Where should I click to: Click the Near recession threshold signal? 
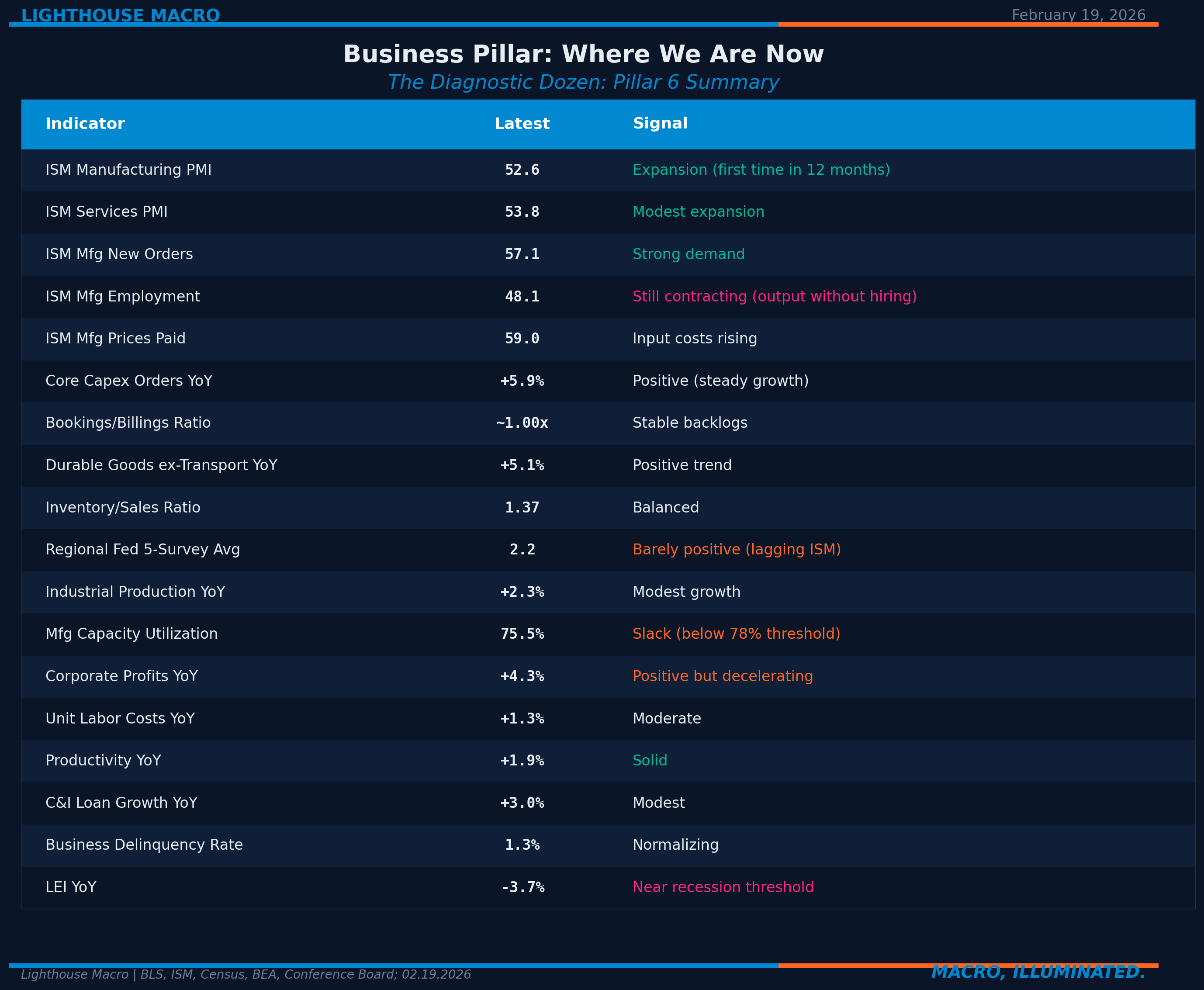point(722,887)
